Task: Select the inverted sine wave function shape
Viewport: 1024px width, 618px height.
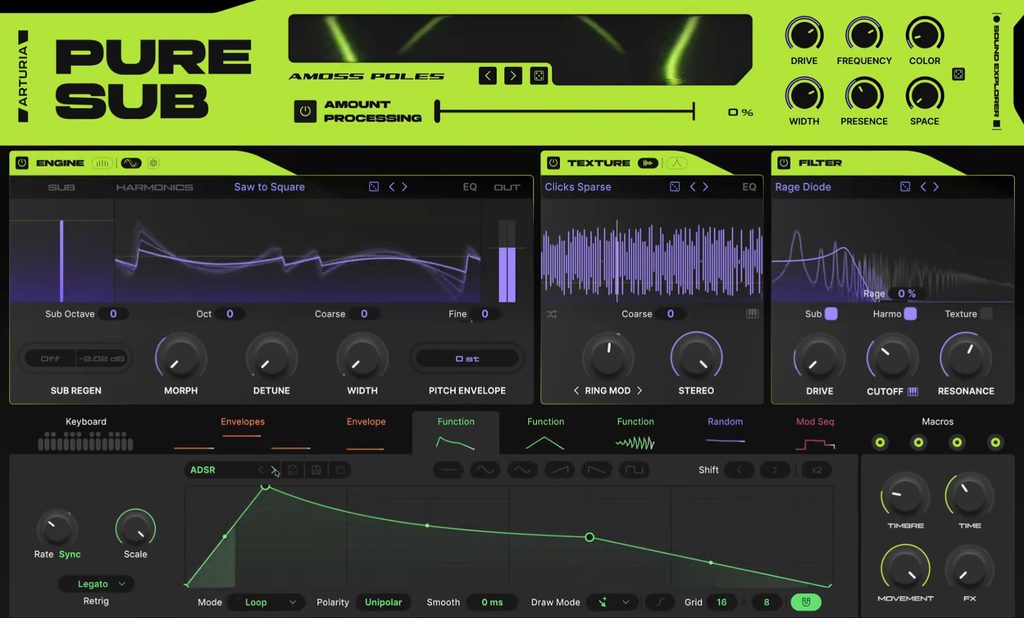Action: [522, 470]
